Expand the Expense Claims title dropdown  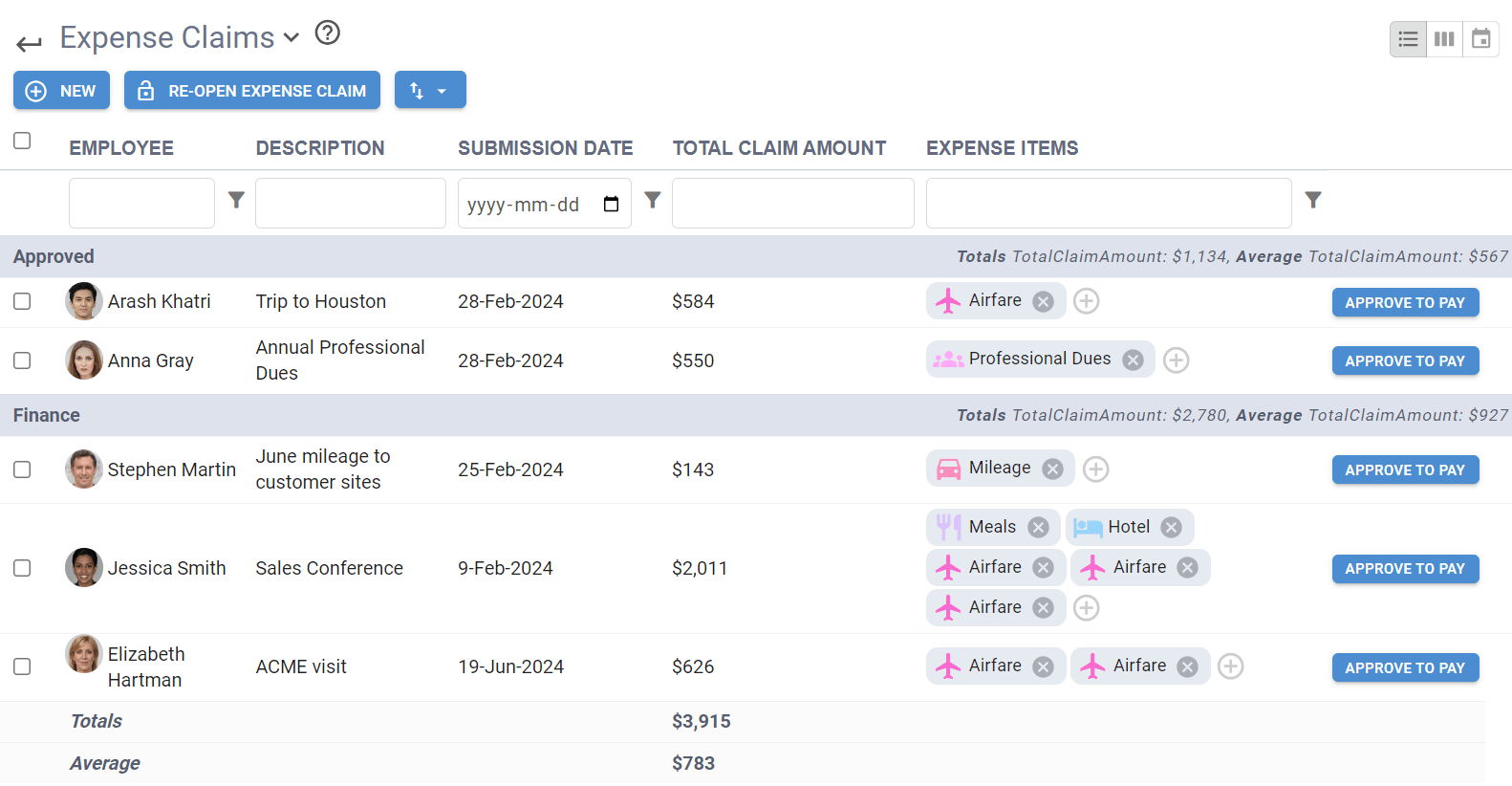(x=292, y=38)
